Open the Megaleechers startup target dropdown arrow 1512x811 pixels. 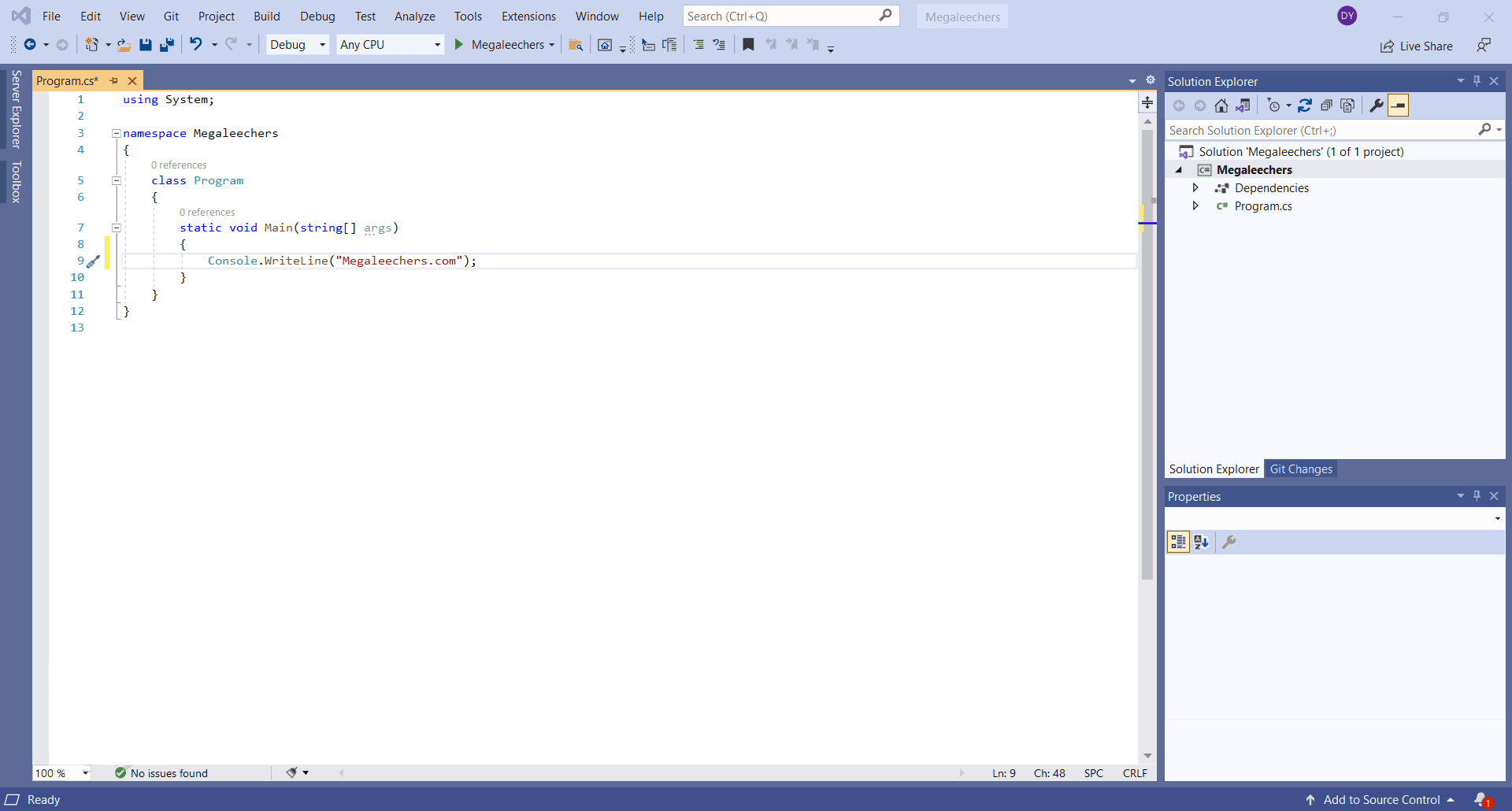[552, 45]
